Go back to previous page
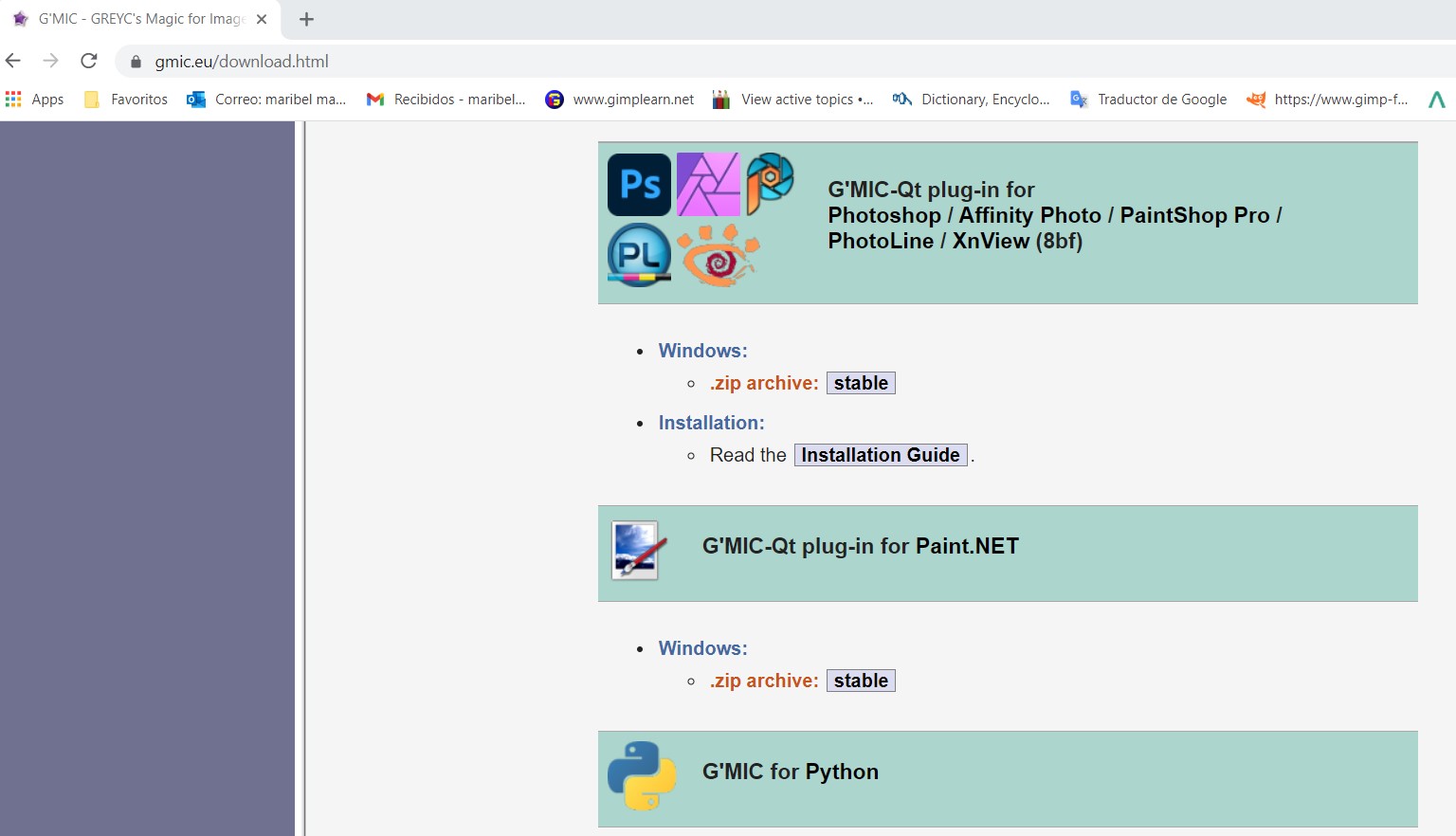 (x=13, y=61)
